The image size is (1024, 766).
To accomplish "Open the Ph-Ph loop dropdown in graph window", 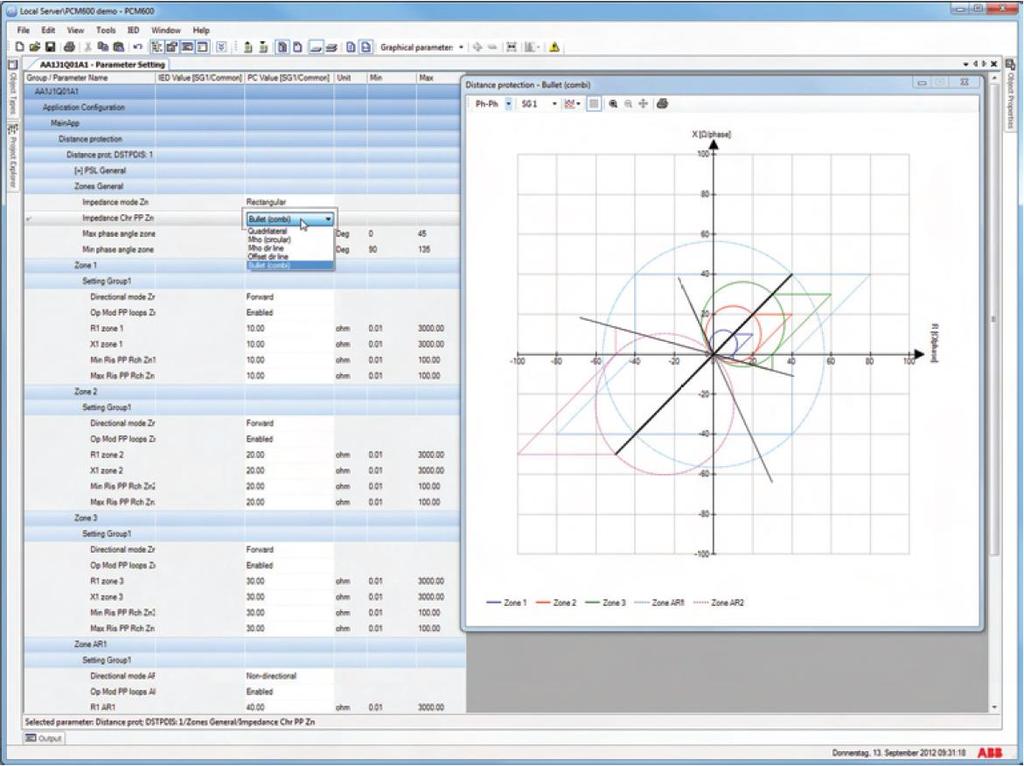I will (x=509, y=104).
